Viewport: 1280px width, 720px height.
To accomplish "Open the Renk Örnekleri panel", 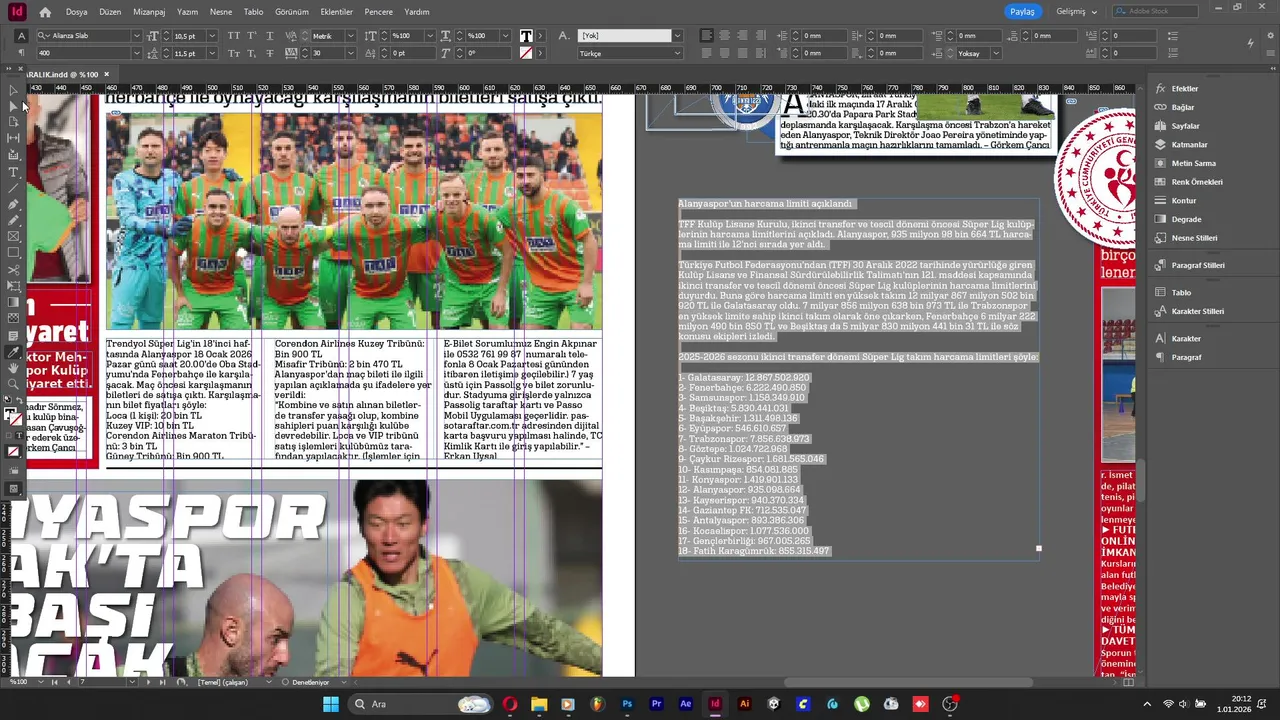I will pyautogui.click(x=1196, y=182).
